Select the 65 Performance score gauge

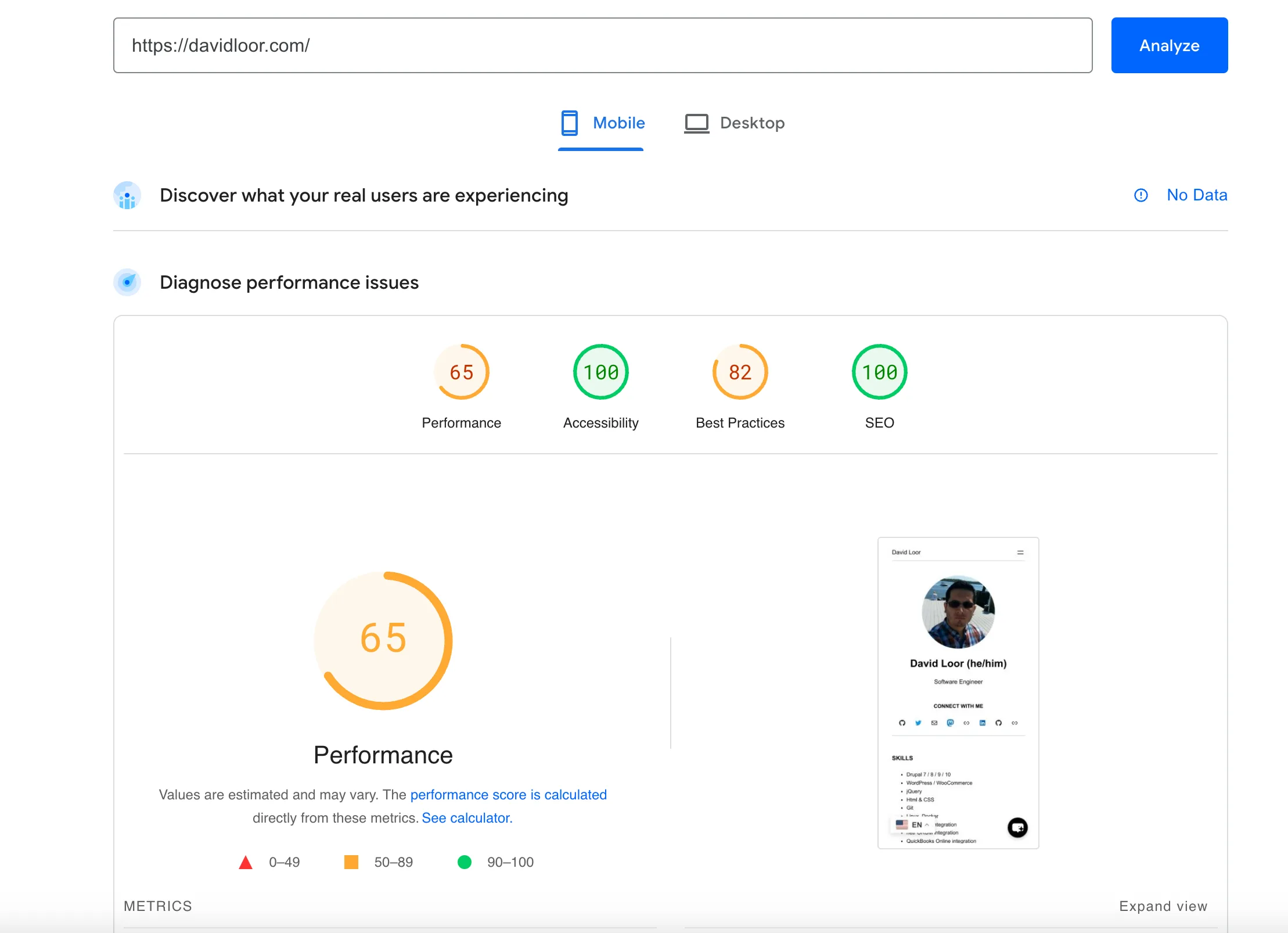(462, 372)
